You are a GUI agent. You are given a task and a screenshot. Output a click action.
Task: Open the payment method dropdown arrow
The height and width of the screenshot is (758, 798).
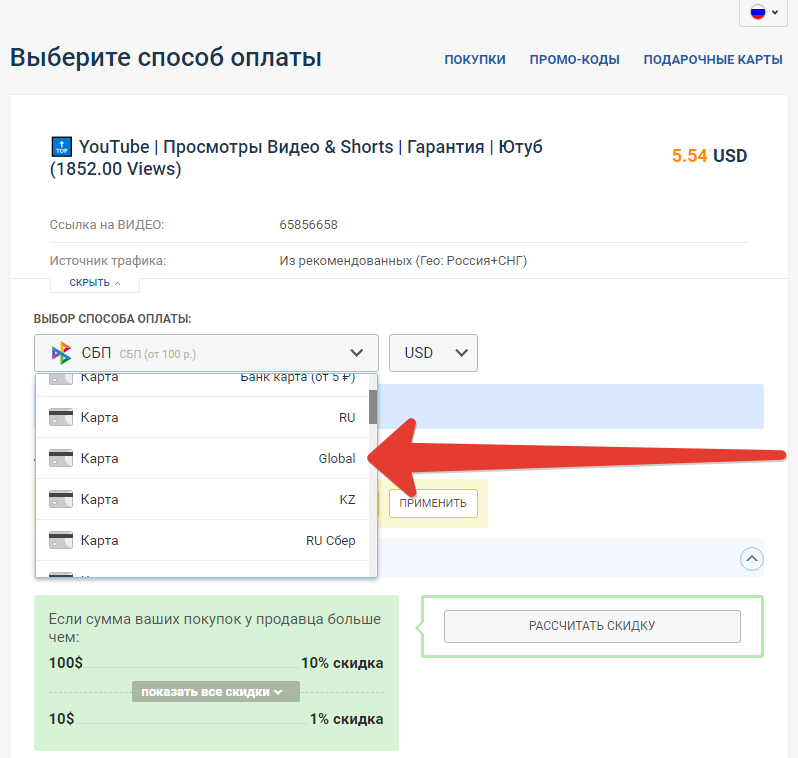point(356,353)
